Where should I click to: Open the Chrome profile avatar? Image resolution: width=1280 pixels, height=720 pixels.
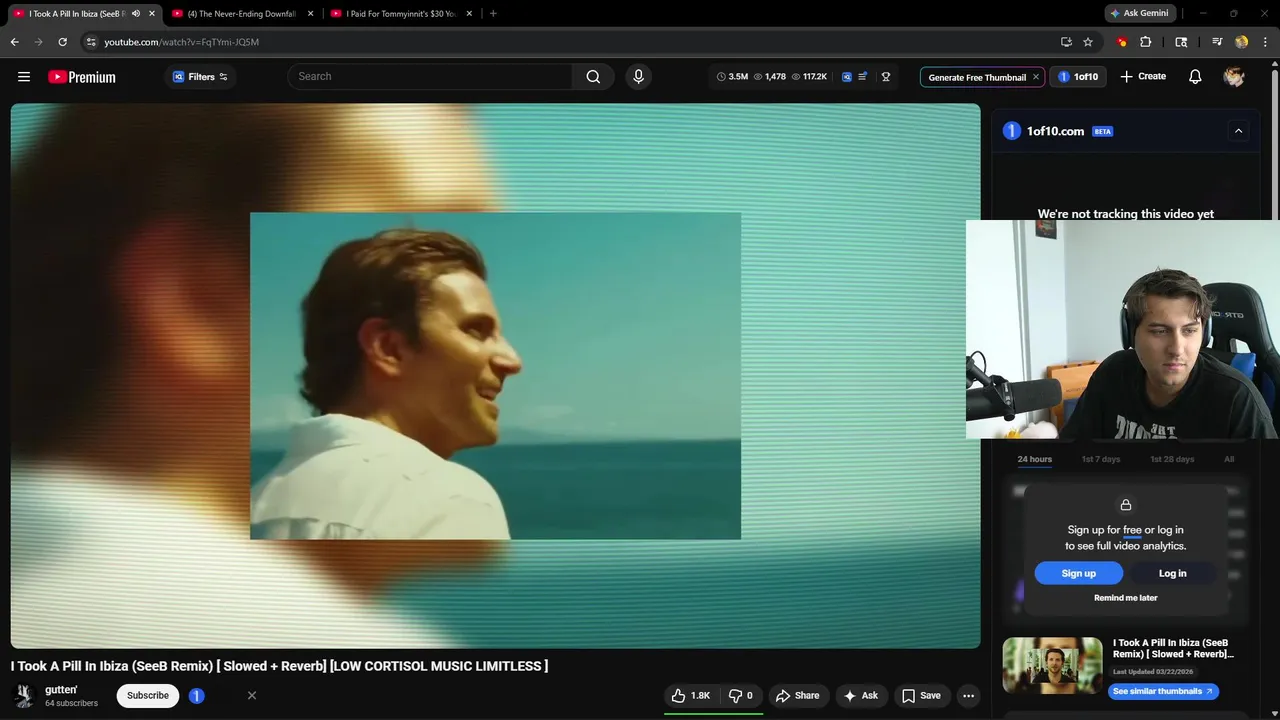pos(1242,42)
